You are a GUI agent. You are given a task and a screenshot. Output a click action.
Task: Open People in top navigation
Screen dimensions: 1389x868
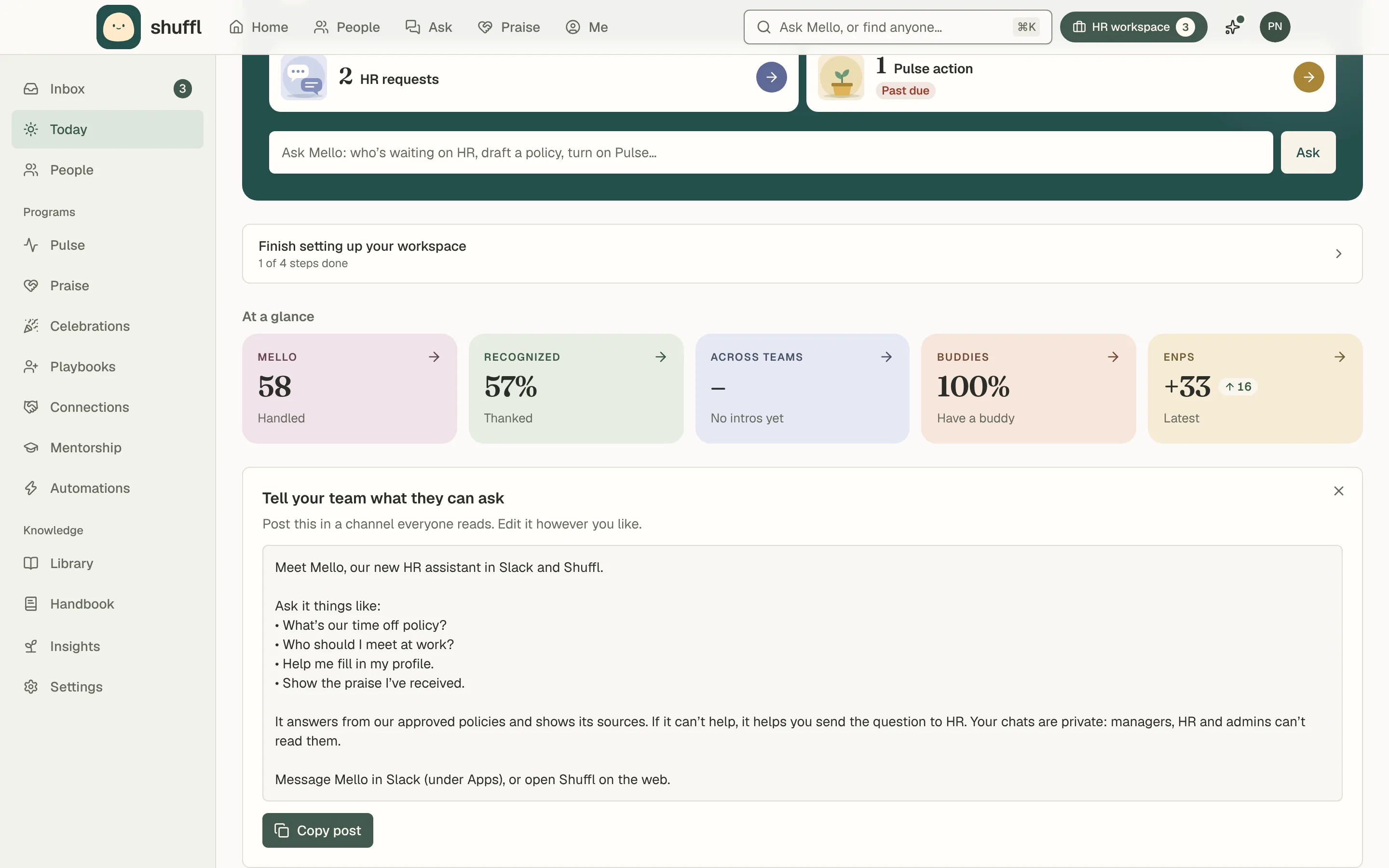[x=347, y=27]
